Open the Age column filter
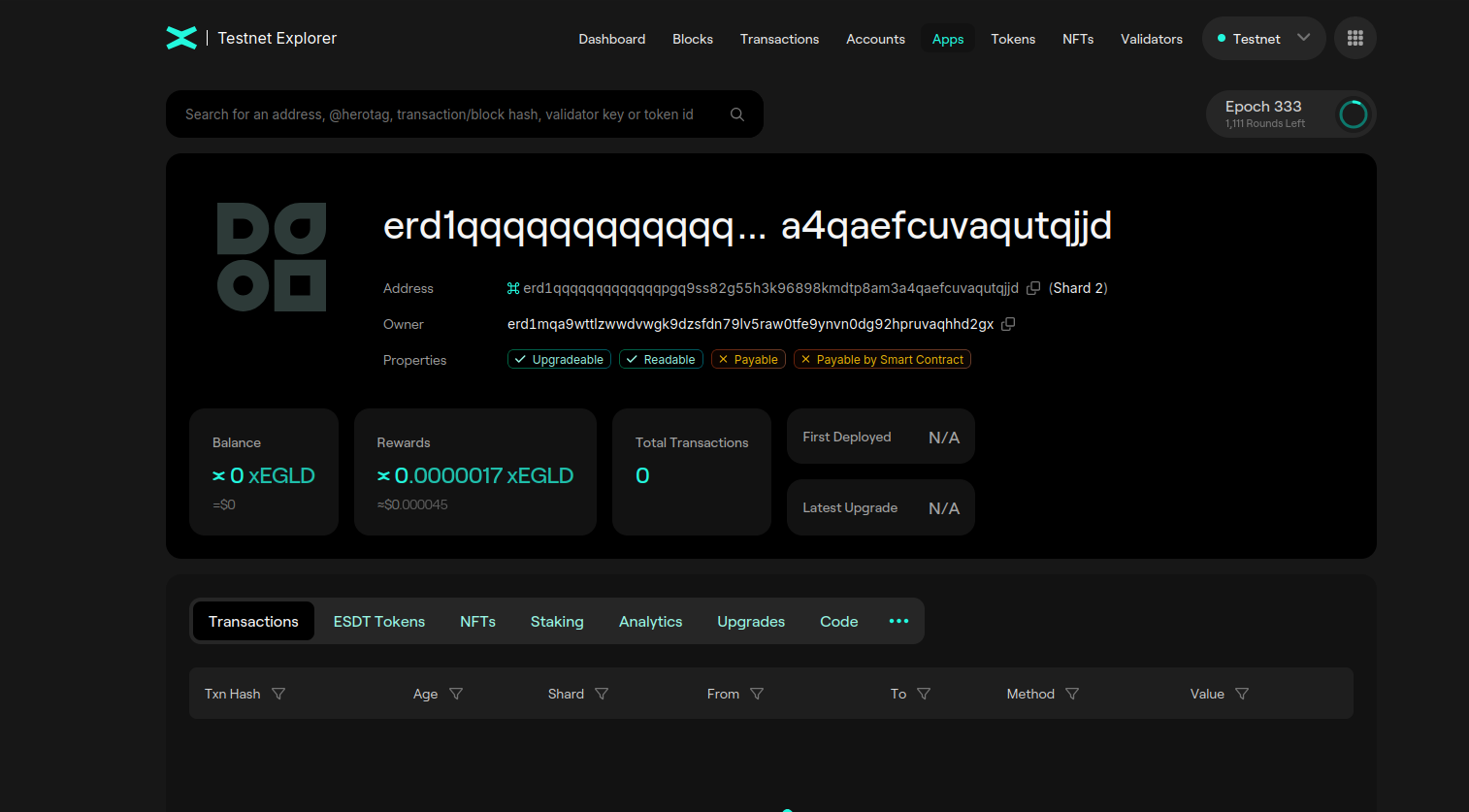This screenshot has width=1469, height=812. [456, 694]
